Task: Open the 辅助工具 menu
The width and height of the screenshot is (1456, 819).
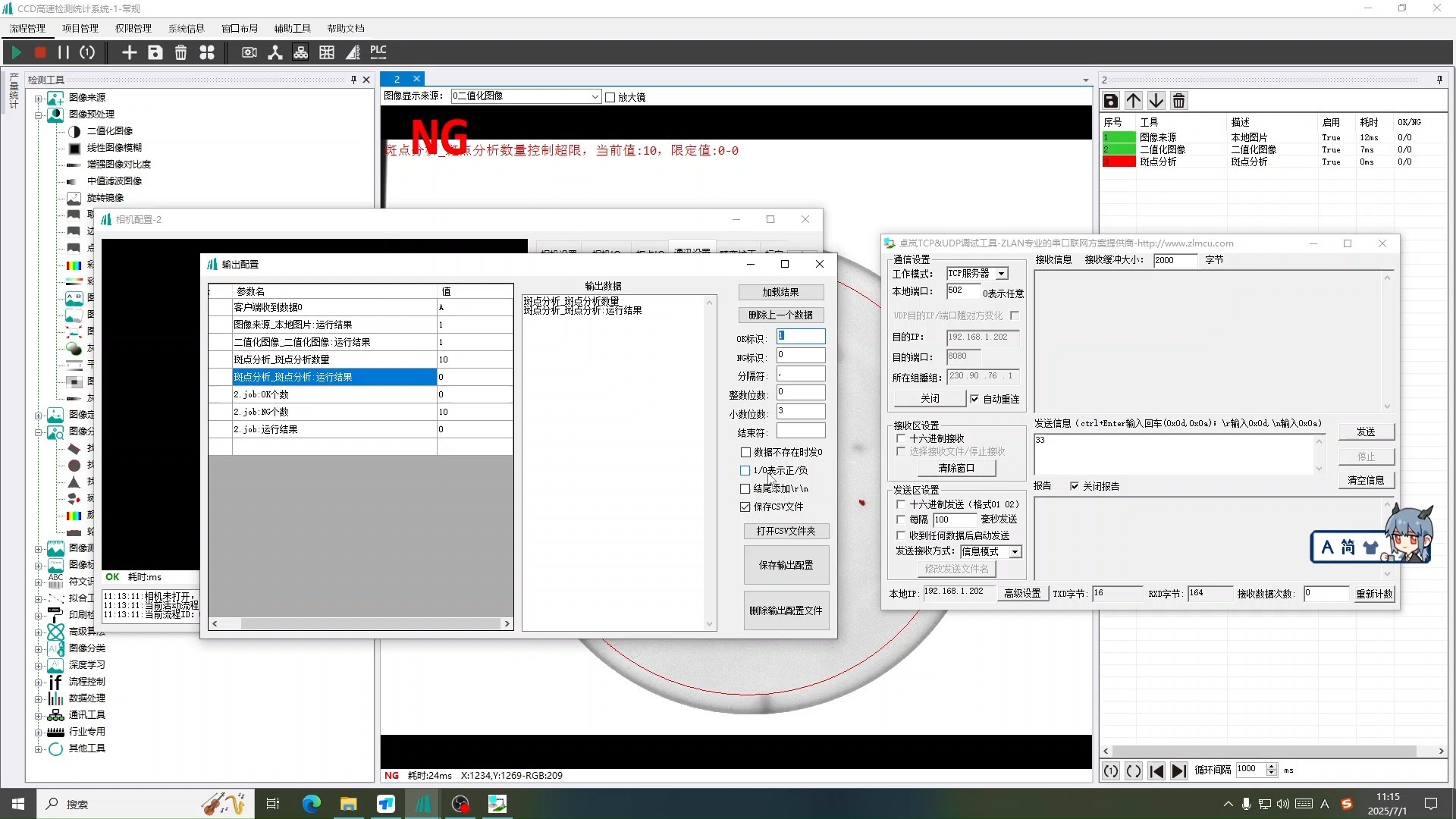Action: coord(293,28)
